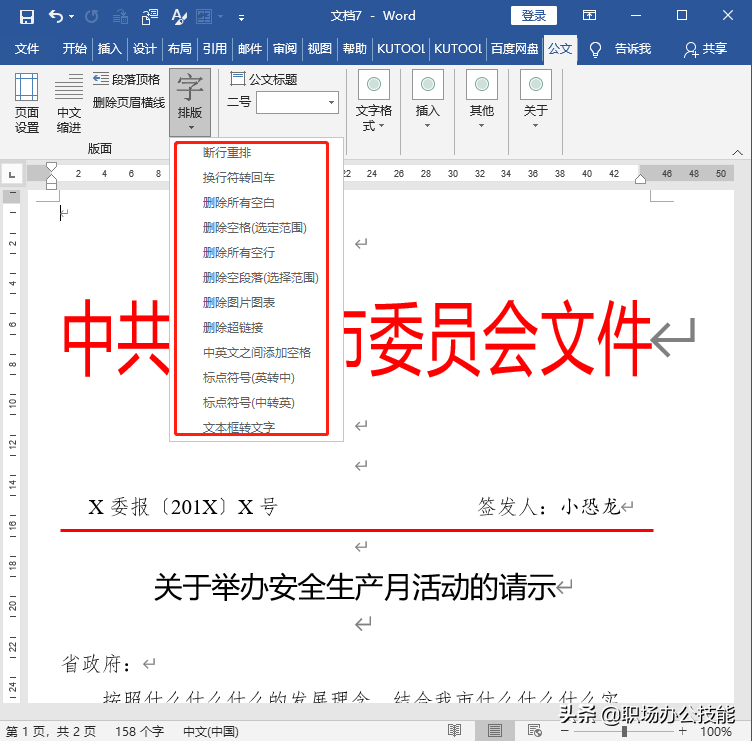
Task: Click the 中文(中国) language indicator
Action: [211, 731]
